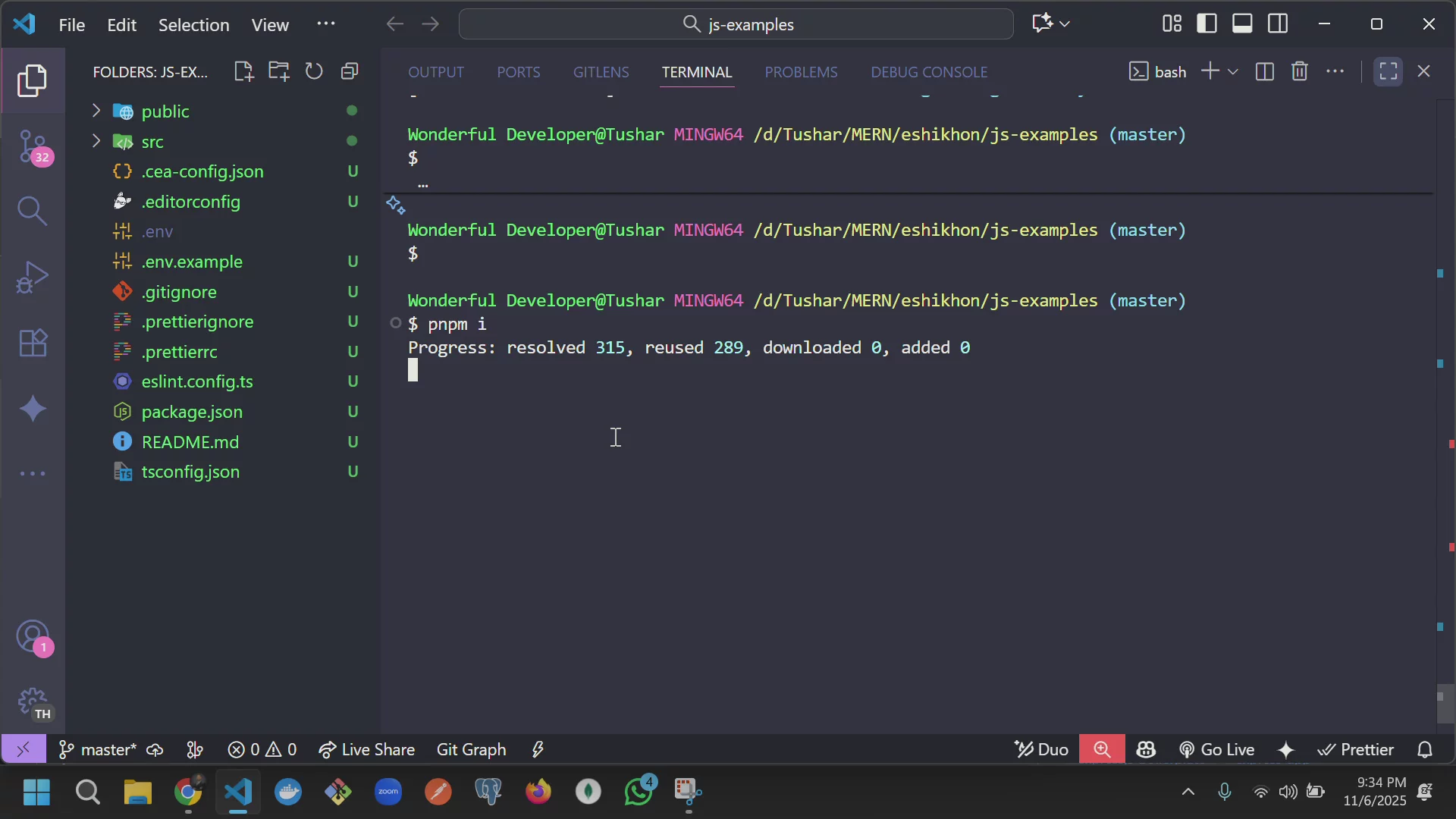
Task: Open the Source Control view
Action: tap(33, 147)
